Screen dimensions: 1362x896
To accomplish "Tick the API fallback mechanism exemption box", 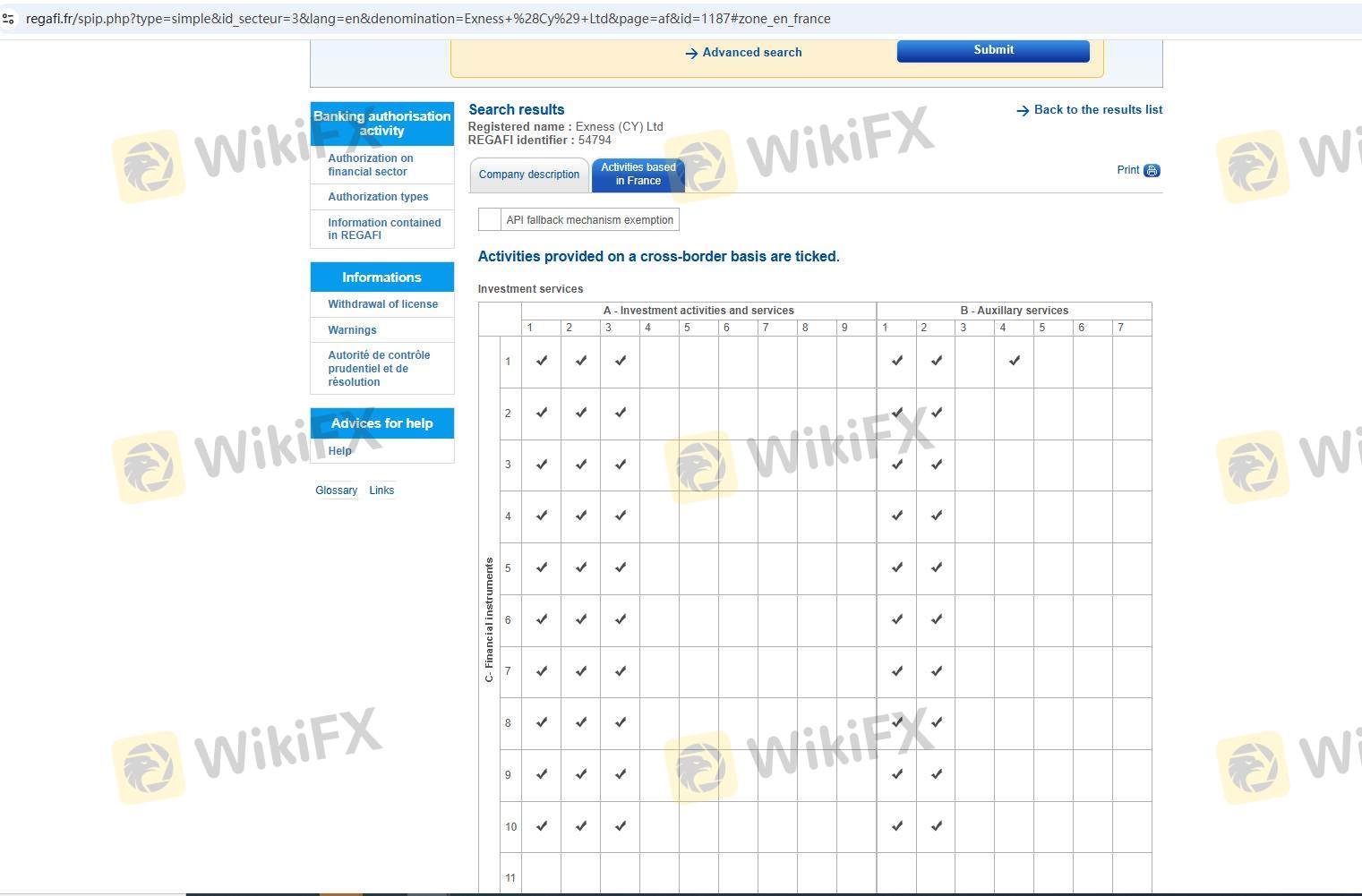I will click(490, 220).
